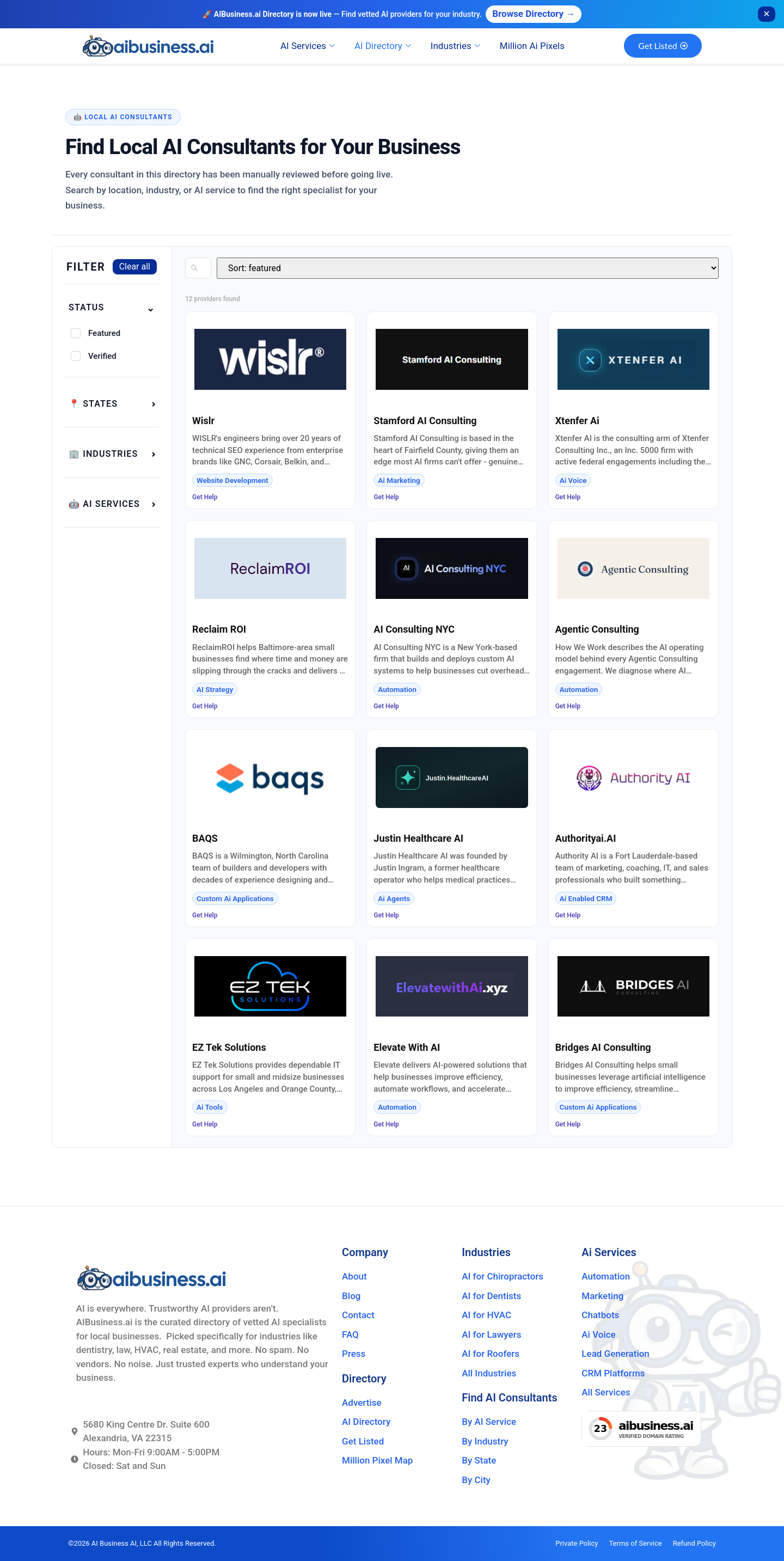Screen dimensions: 784x1561
Task: Select the Website Development tag
Action: (x=232, y=481)
